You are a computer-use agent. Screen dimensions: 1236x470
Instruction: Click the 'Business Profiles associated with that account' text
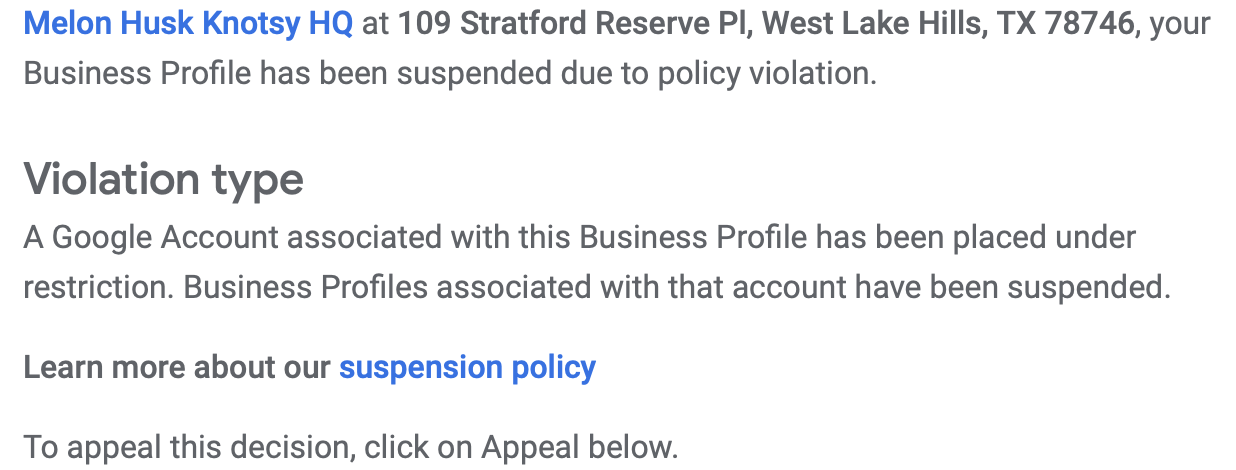(x=516, y=288)
